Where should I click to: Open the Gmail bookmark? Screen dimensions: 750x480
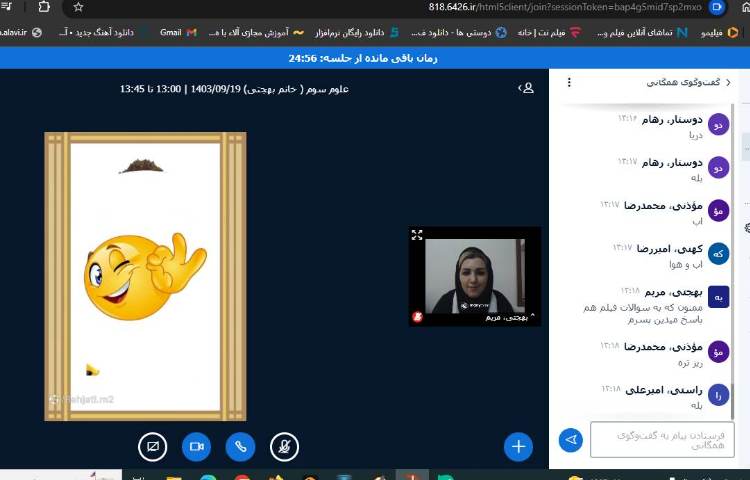point(179,32)
